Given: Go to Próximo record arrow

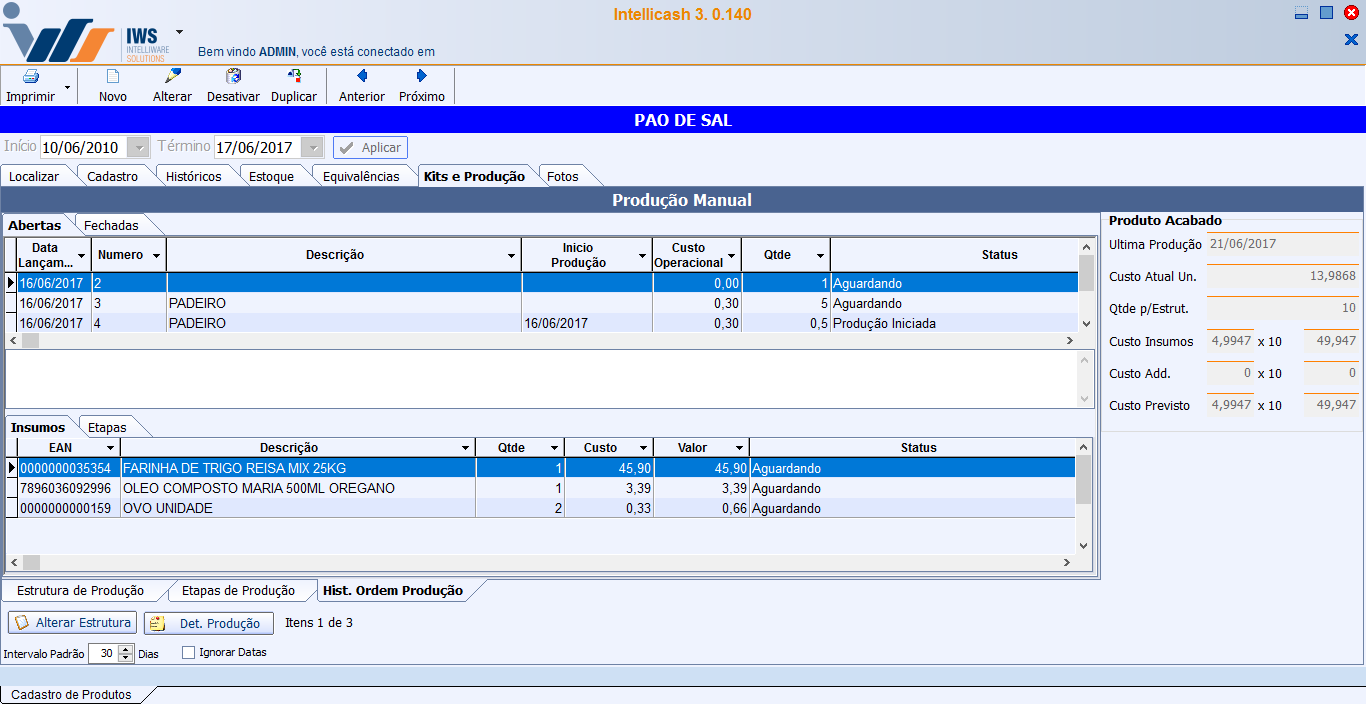Looking at the screenshot, I should tap(421, 77).
